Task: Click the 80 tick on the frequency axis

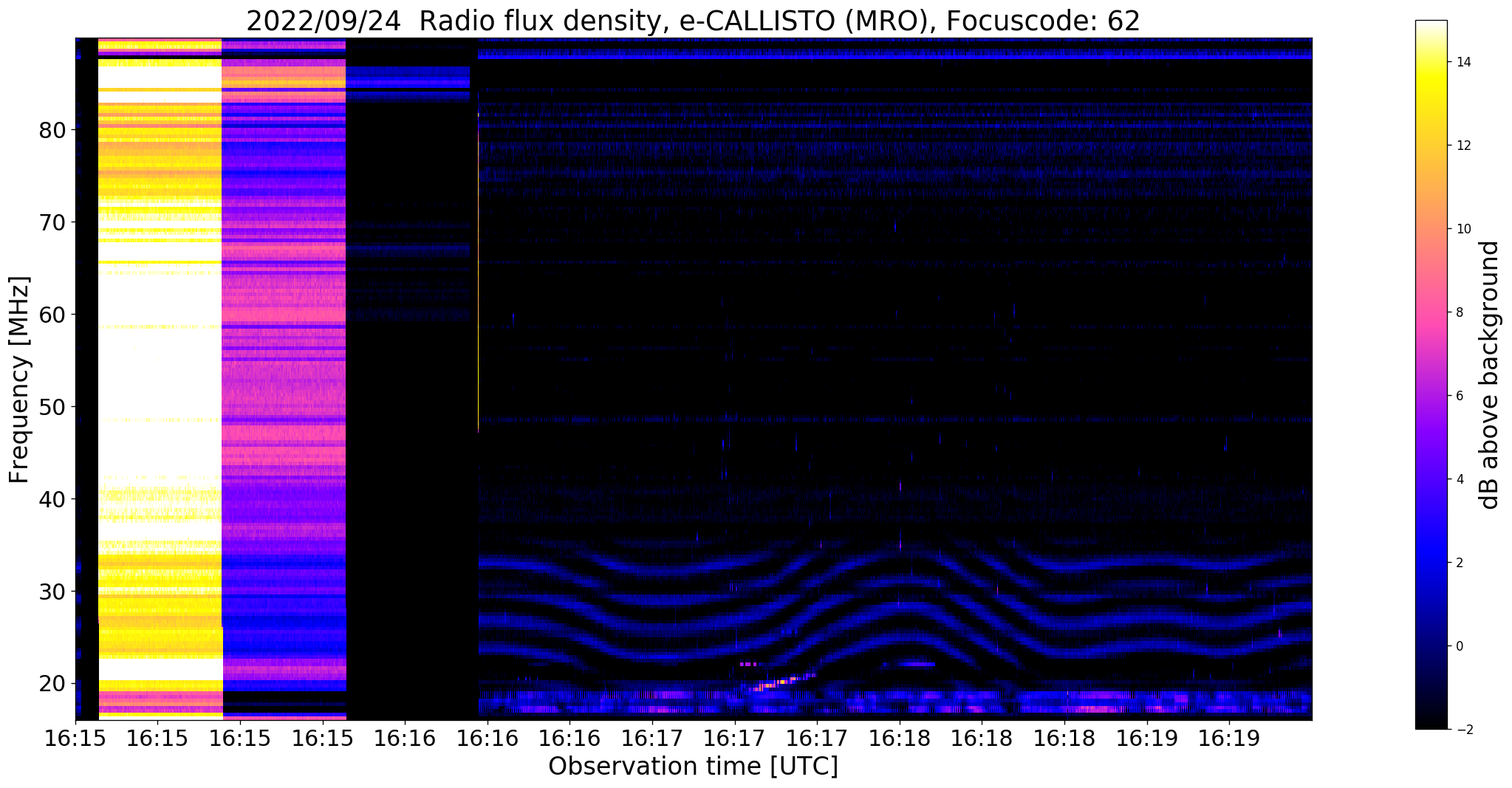Action: [52, 130]
